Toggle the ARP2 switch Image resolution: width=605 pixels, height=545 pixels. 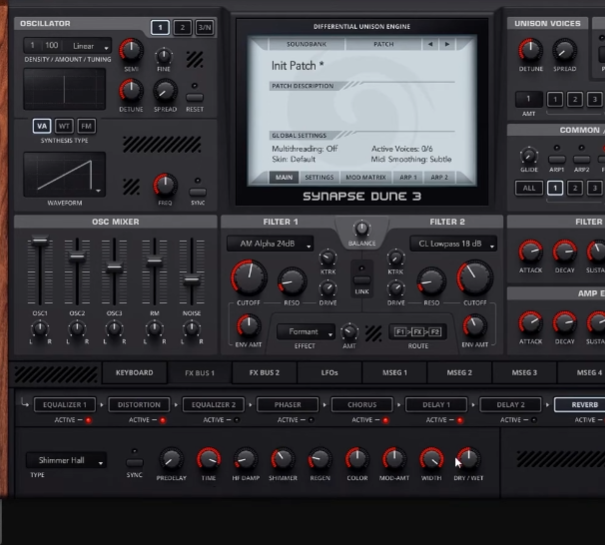click(x=581, y=159)
